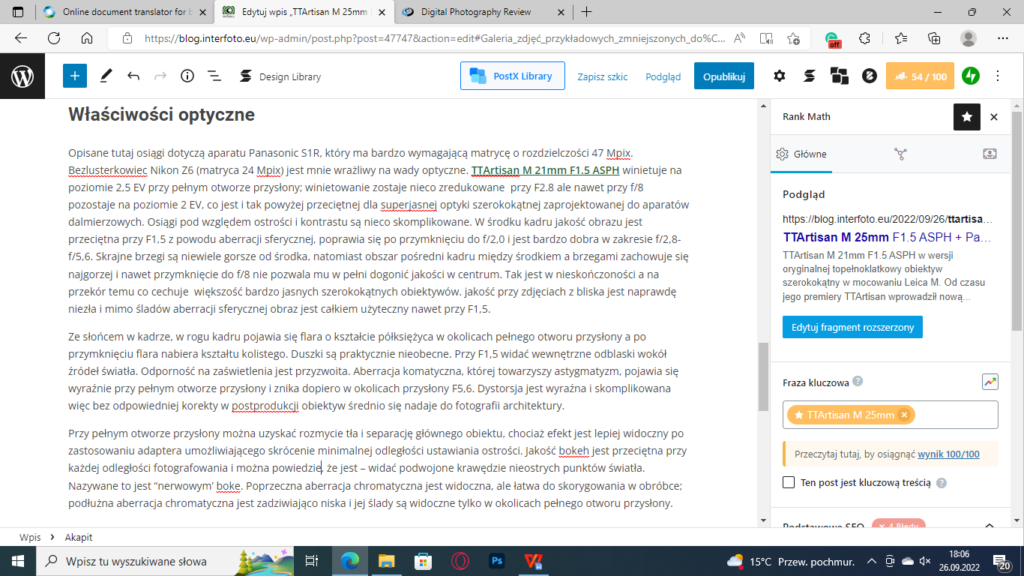Unpin Rank Math with star button
This screenshot has width=1024, height=576.
tap(967, 117)
